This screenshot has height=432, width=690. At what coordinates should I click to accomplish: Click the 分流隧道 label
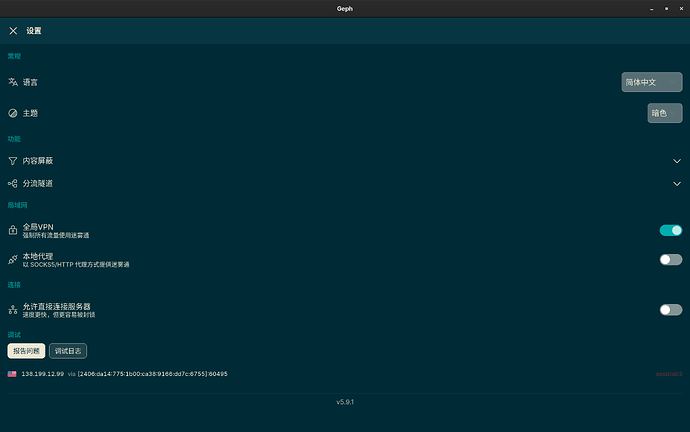pyautogui.click(x=38, y=183)
